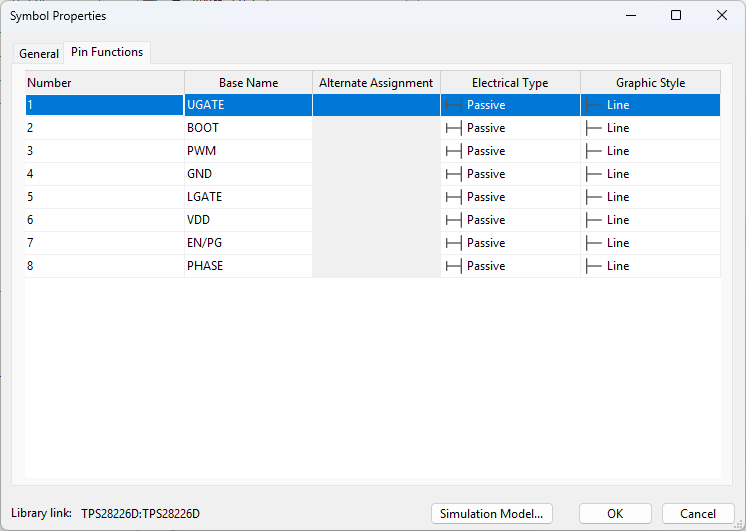Viewport: 746px width, 531px height.
Task: Open Electrical Type dropdown for pin 2 BOOT
Action: click(x=510, y=128)
